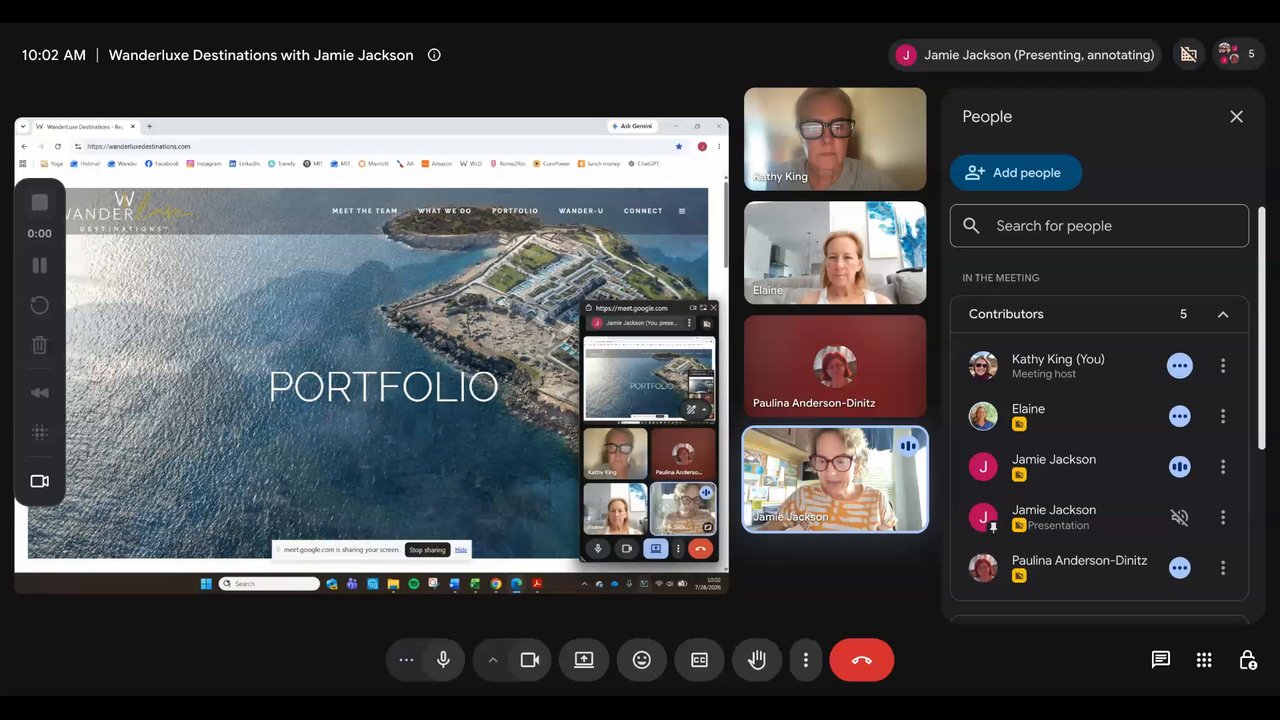The image size is (1280, 720).
Task: Select Kathy King's video tile
Action: [x=835, y=139]
